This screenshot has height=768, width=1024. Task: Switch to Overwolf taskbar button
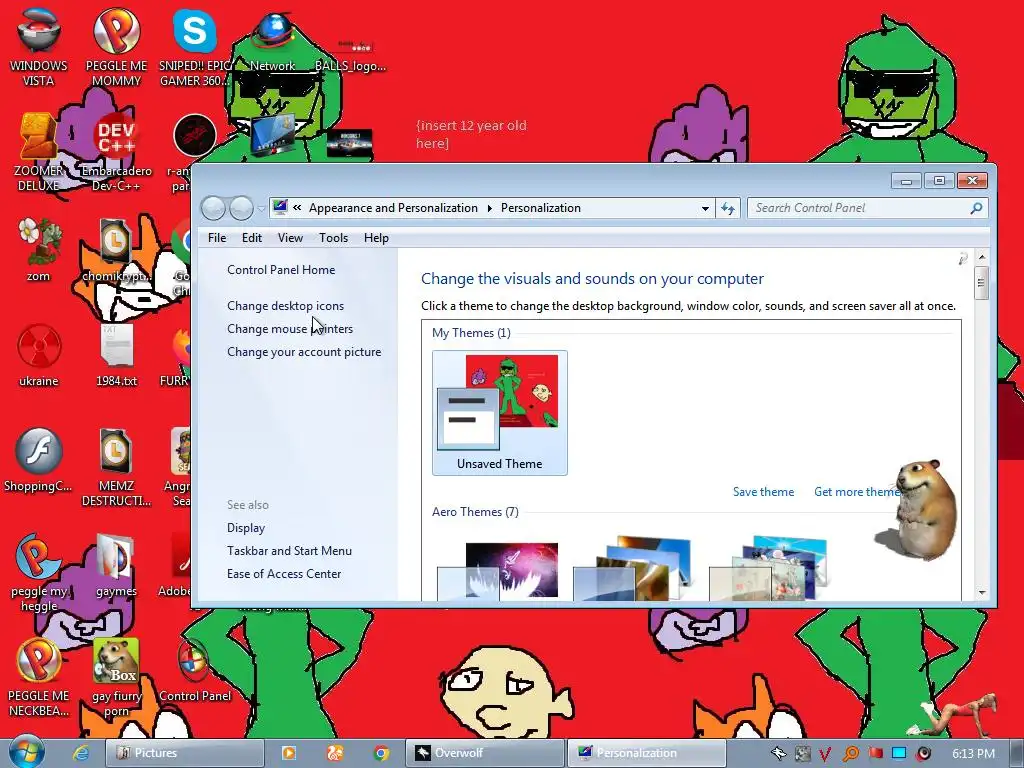coord(485,753)
